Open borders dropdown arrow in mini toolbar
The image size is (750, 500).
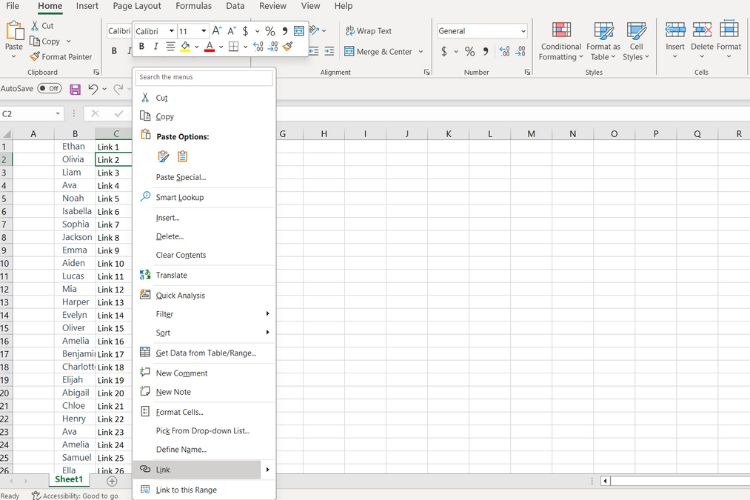click(x=245, y=47)
